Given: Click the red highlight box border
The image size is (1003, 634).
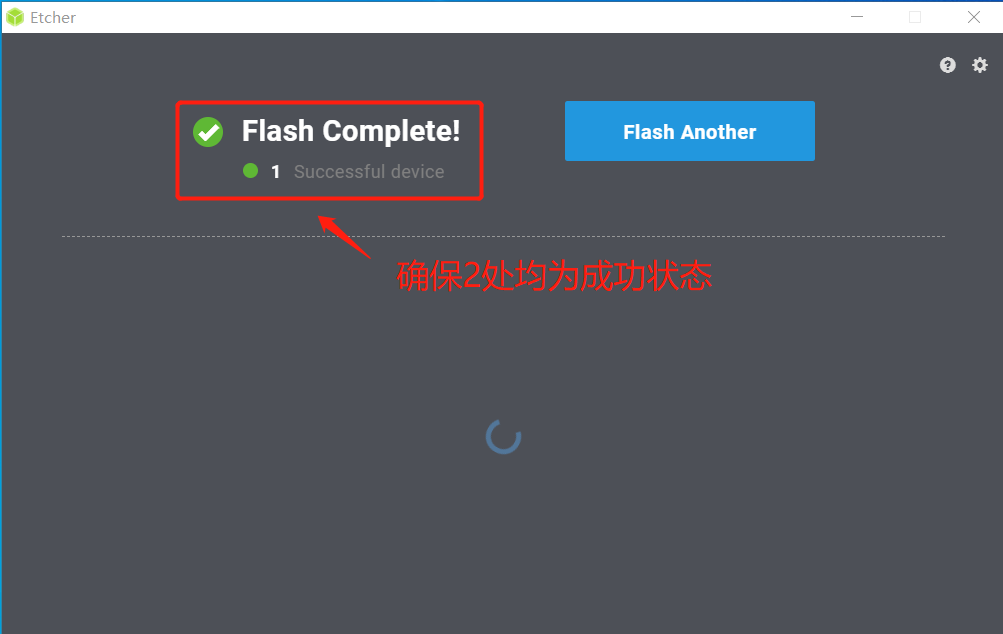Looking at the screenshot, I should click(329, 102).
